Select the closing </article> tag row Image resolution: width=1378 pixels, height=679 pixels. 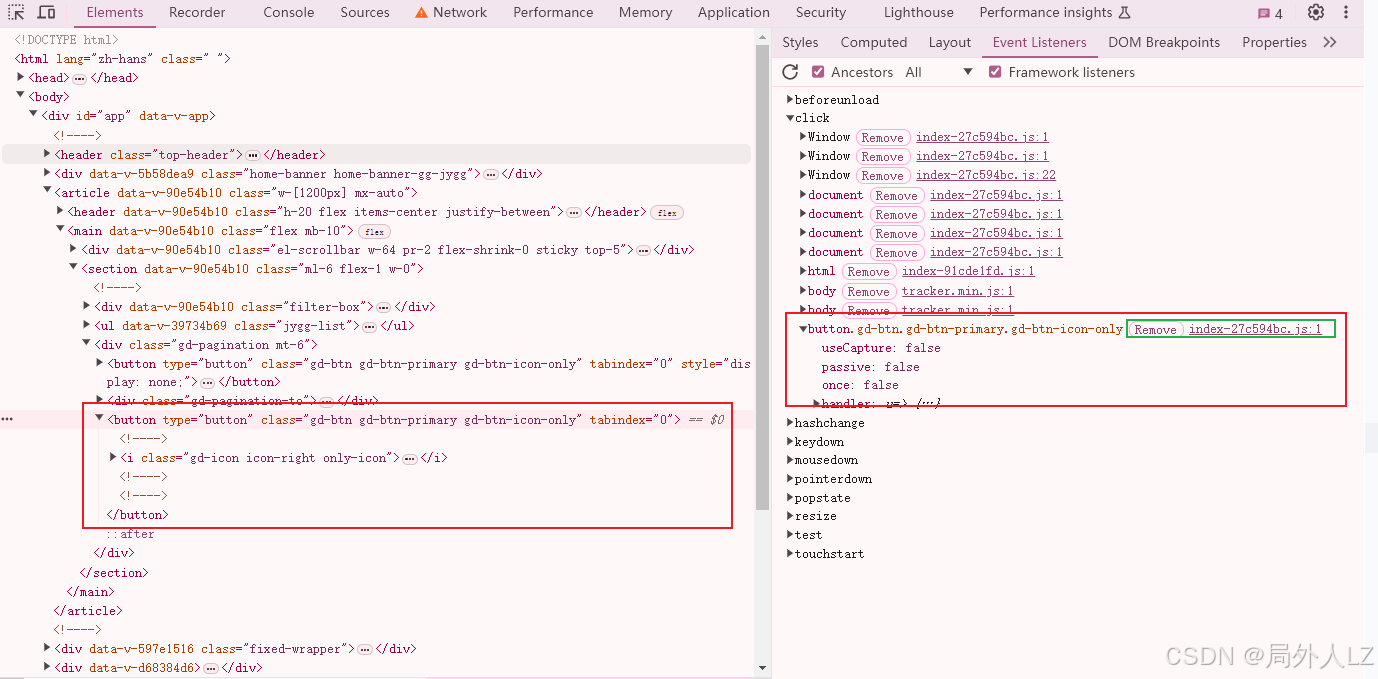pyautogui.click(x=88, y=611)
